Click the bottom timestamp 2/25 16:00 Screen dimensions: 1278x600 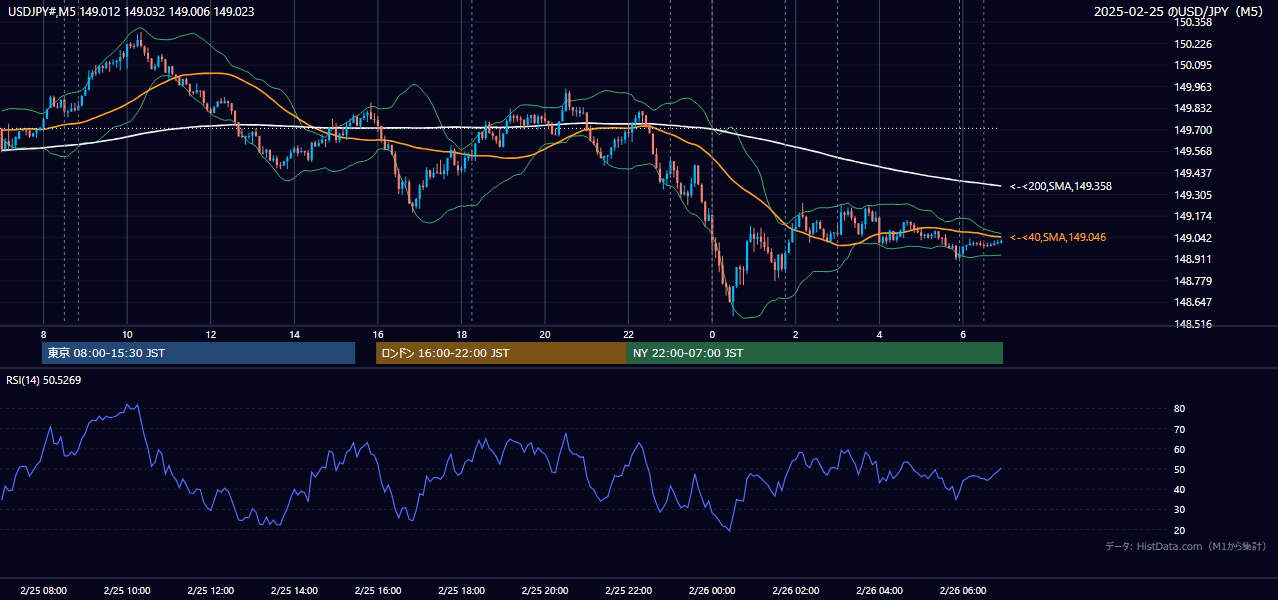[378, 591]
